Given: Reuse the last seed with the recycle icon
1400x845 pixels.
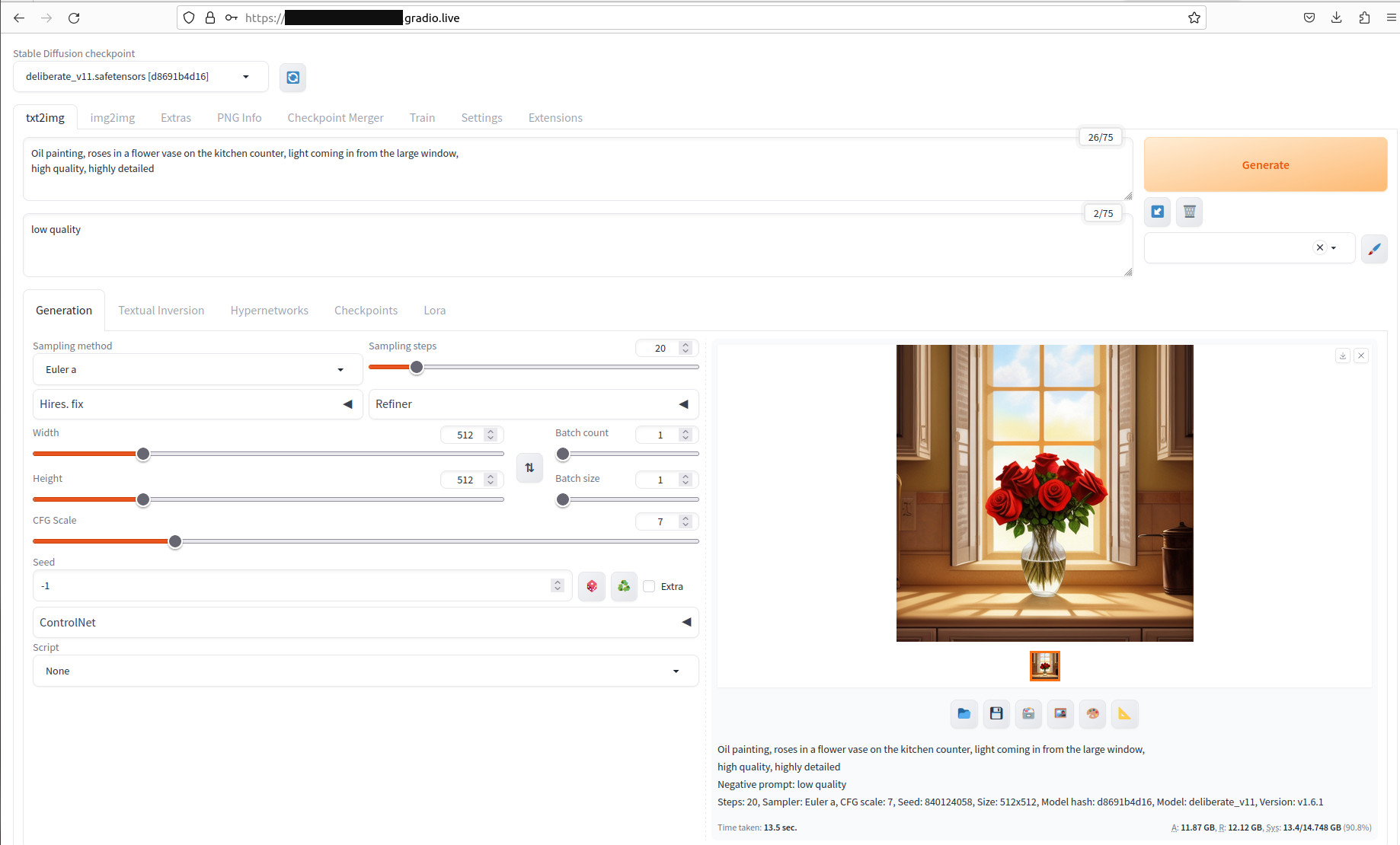Looking at the screenshot, I should 624,585.
